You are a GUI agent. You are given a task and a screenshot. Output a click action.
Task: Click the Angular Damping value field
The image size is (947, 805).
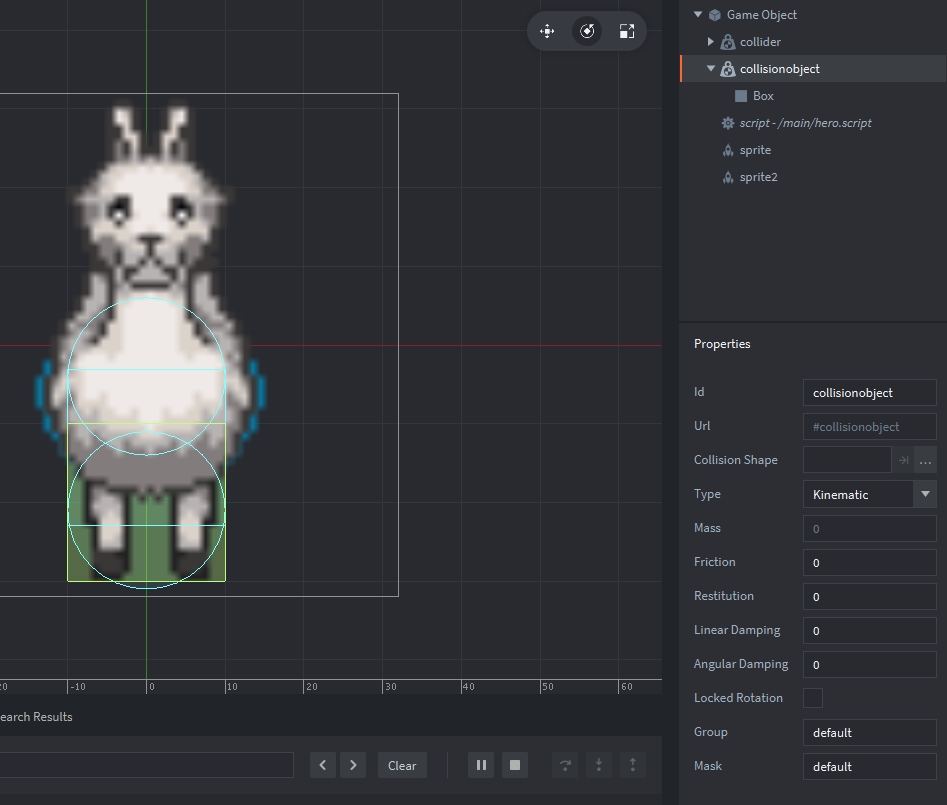click(870, 664)
